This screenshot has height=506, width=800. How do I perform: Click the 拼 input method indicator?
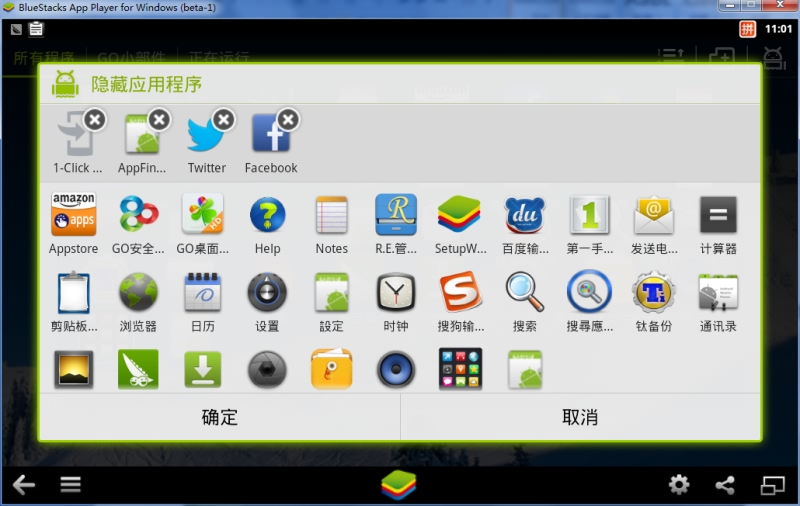(747, 29)
